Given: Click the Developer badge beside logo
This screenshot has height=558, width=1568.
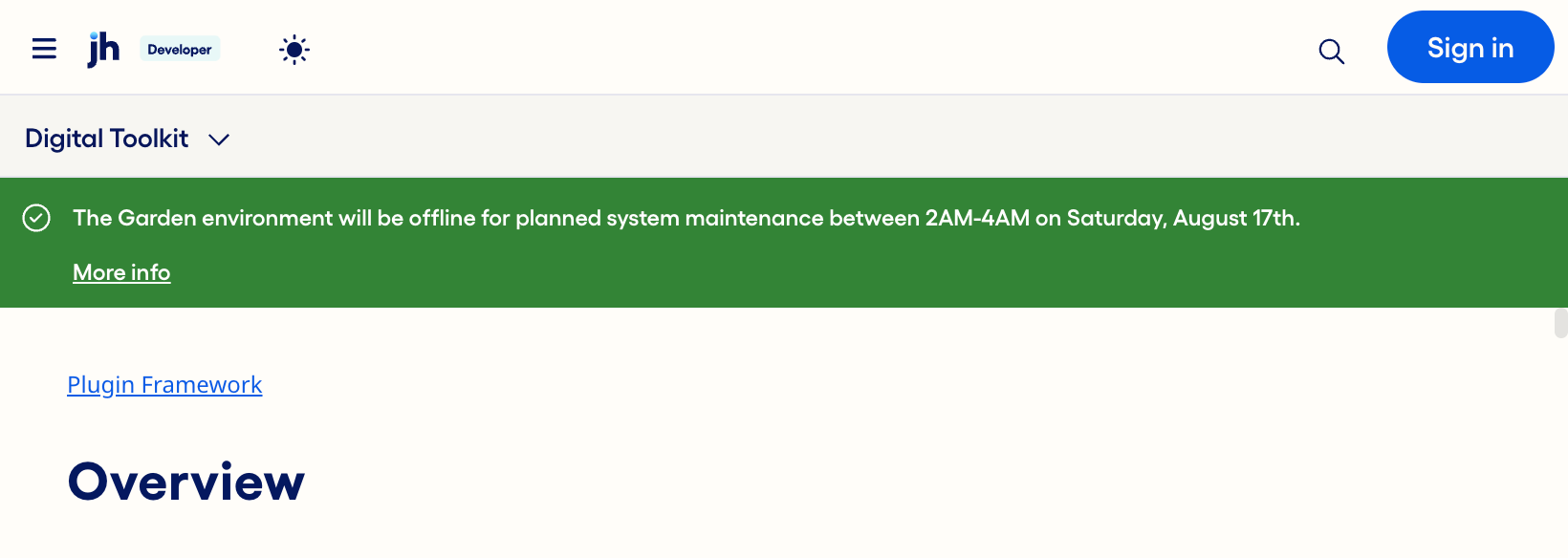Looking at the screenshot, I should click(180, 50).
